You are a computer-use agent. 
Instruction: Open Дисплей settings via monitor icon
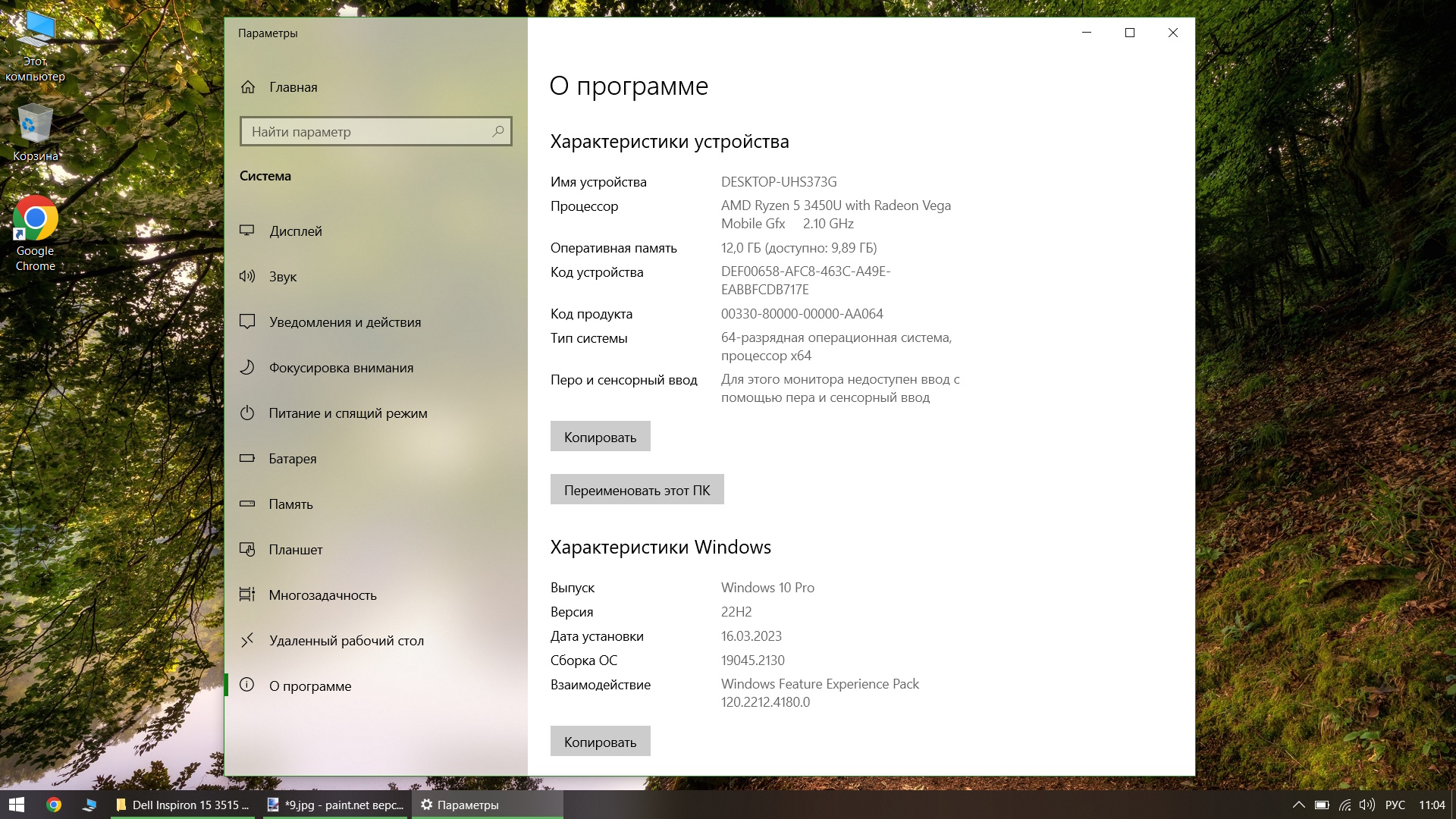(247, 231)
